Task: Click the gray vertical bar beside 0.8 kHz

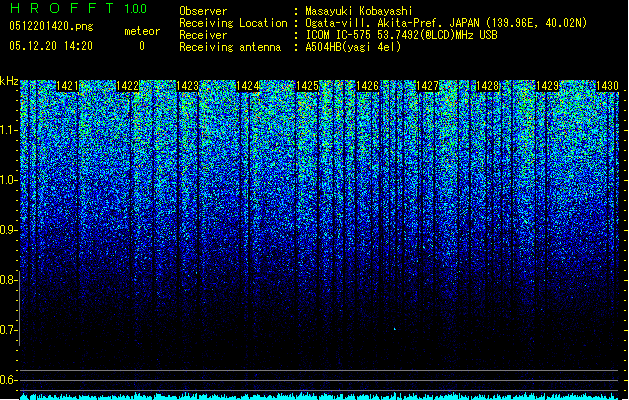Action: click(20, 308)
